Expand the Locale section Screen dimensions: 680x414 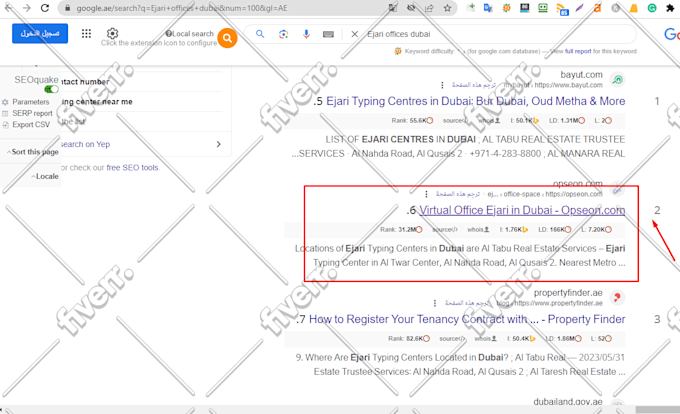pyautogui.click(x=45, y=176)
